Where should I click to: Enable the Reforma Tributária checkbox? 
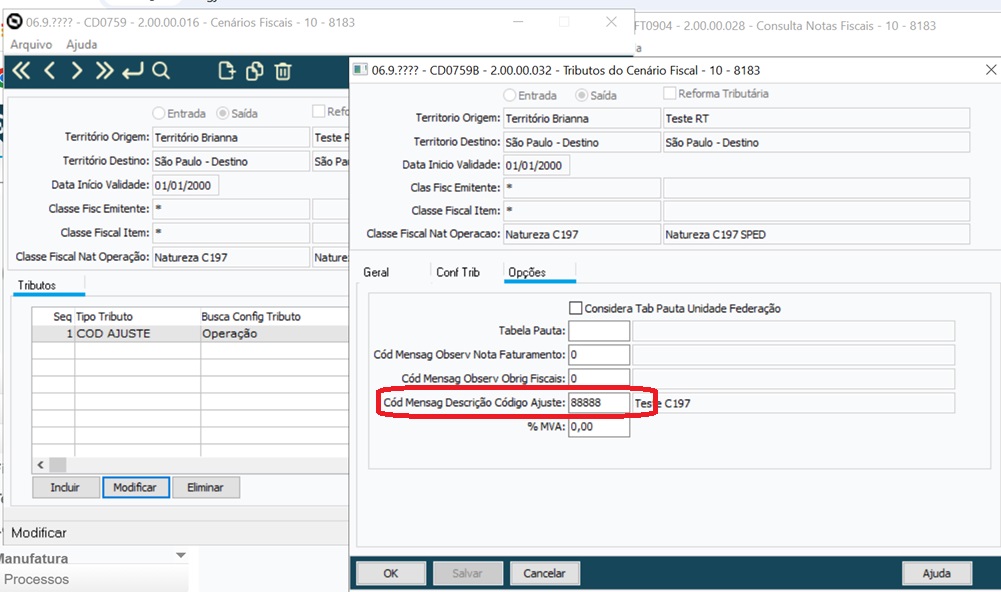669,92
